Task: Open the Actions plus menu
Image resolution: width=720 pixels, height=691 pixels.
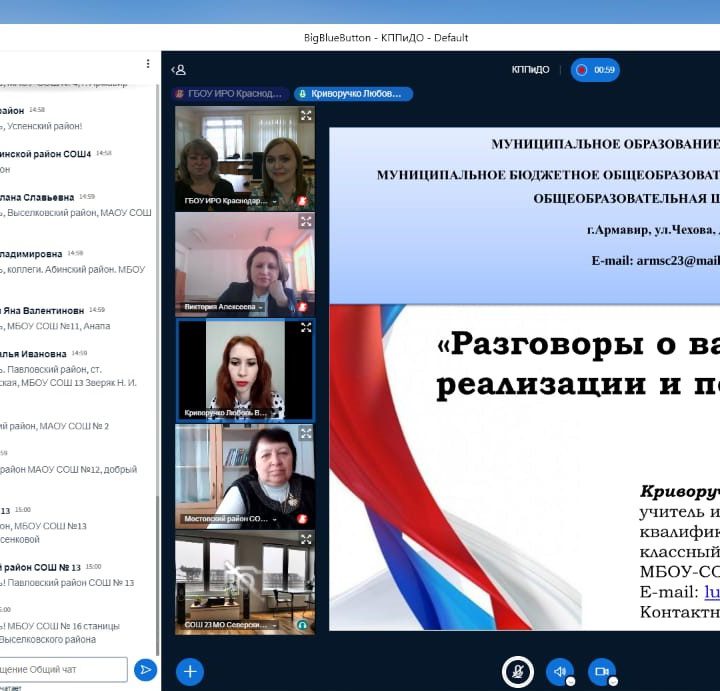Action: [x=190, y=671]
